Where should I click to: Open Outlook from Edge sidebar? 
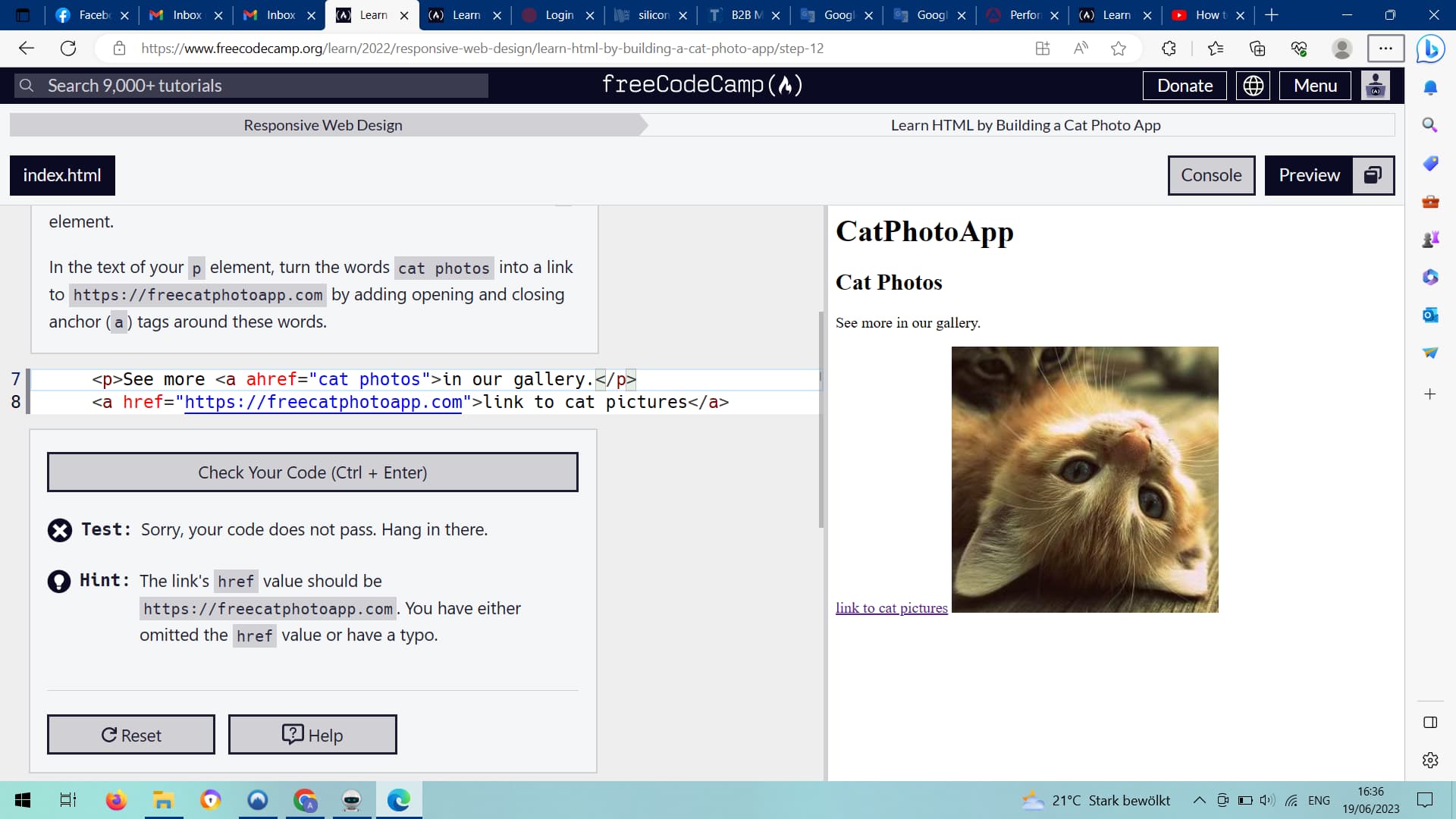coord(1430,315)
